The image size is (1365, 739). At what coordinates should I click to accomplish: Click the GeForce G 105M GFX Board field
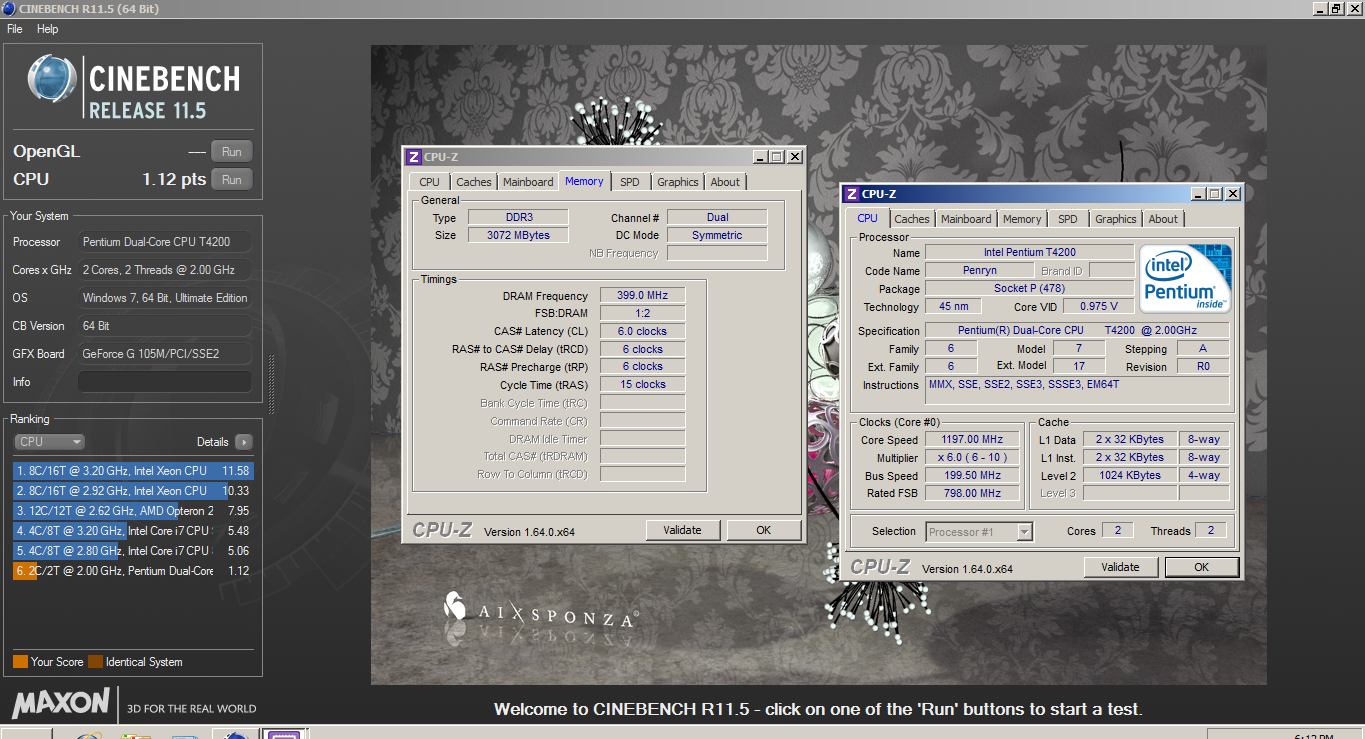165,354
